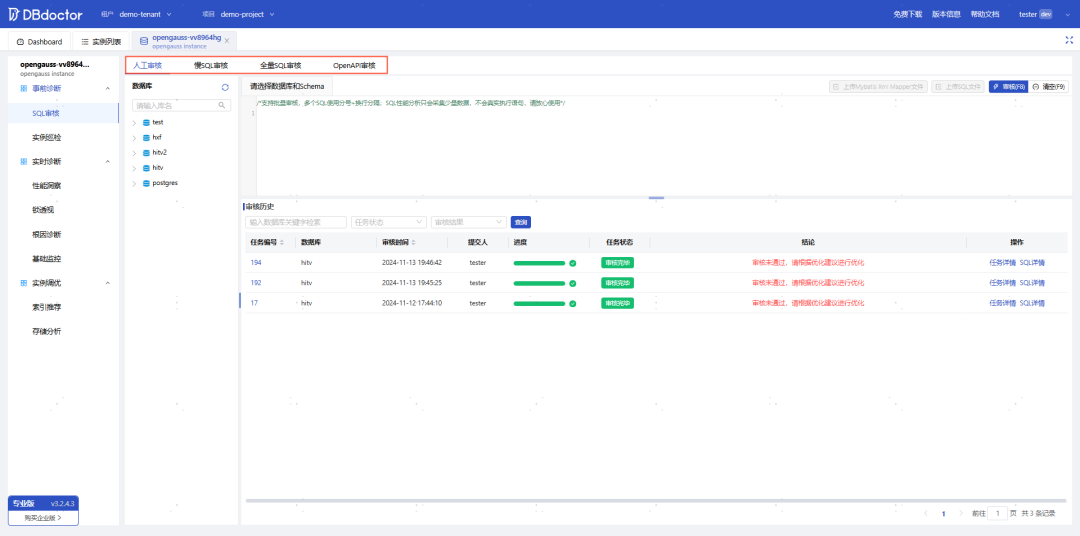
Task: Select 索引推荐 in the sidebar
Action: pos(47,307)
